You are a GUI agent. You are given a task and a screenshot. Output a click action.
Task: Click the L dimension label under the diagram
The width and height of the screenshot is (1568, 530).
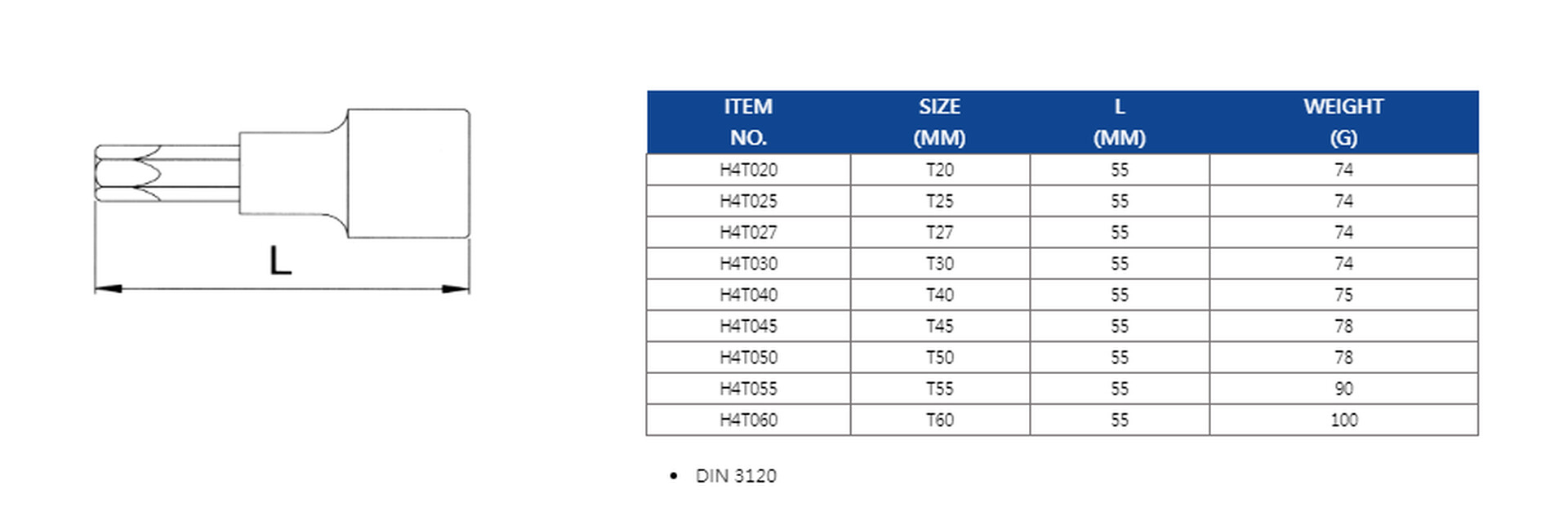tap(280, 262)
